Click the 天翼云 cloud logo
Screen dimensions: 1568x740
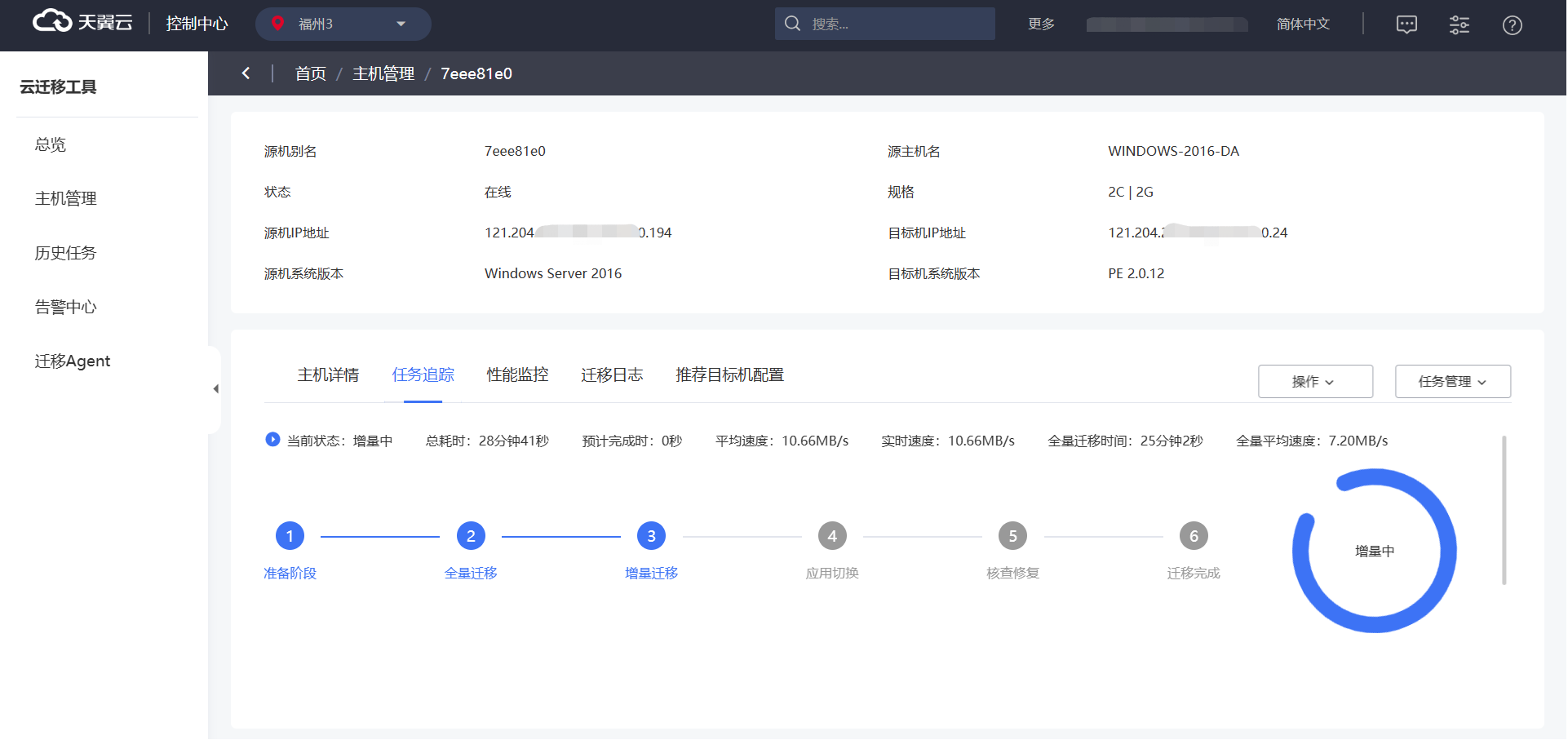coord(82,22)
